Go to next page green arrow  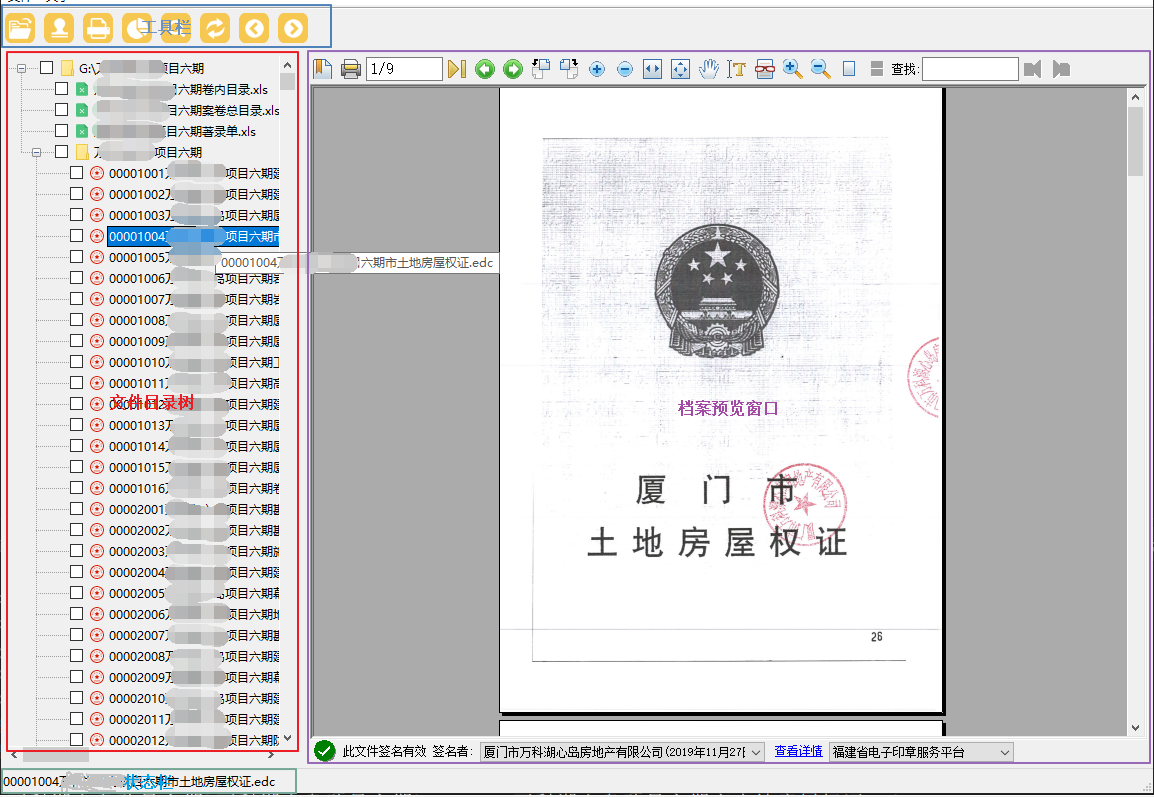(x=512, y=69)
